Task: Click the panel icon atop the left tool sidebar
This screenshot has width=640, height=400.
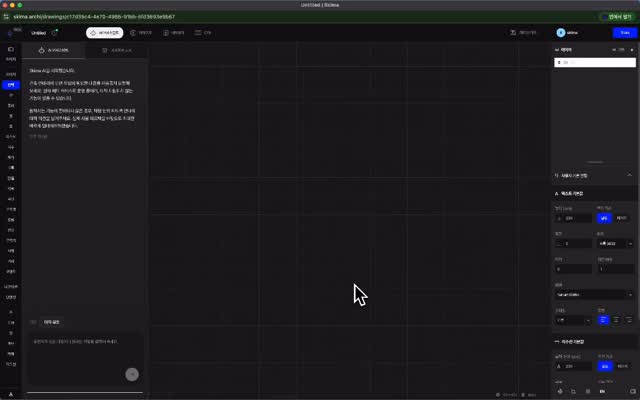Action: click(11, 49)
